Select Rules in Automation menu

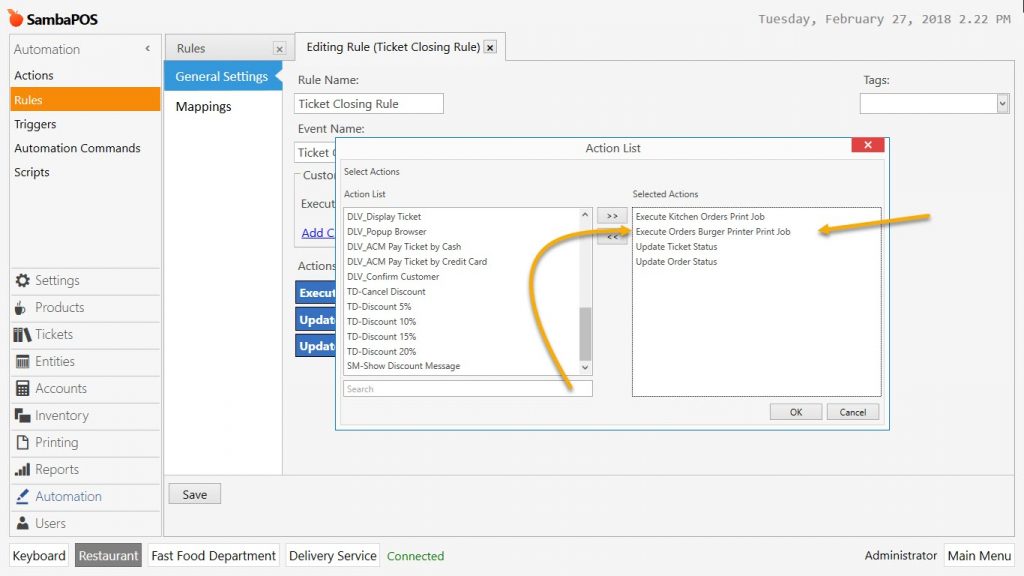pyautogui.click(x=85, y=100)
